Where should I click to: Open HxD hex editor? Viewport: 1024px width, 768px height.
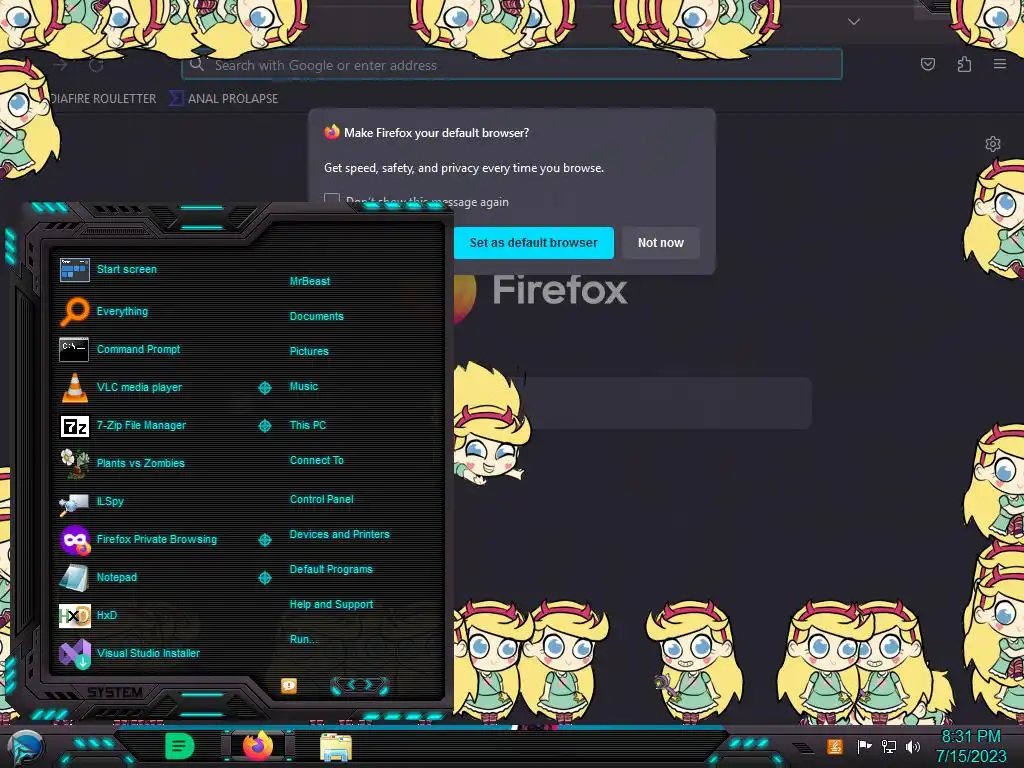(88, 615)
